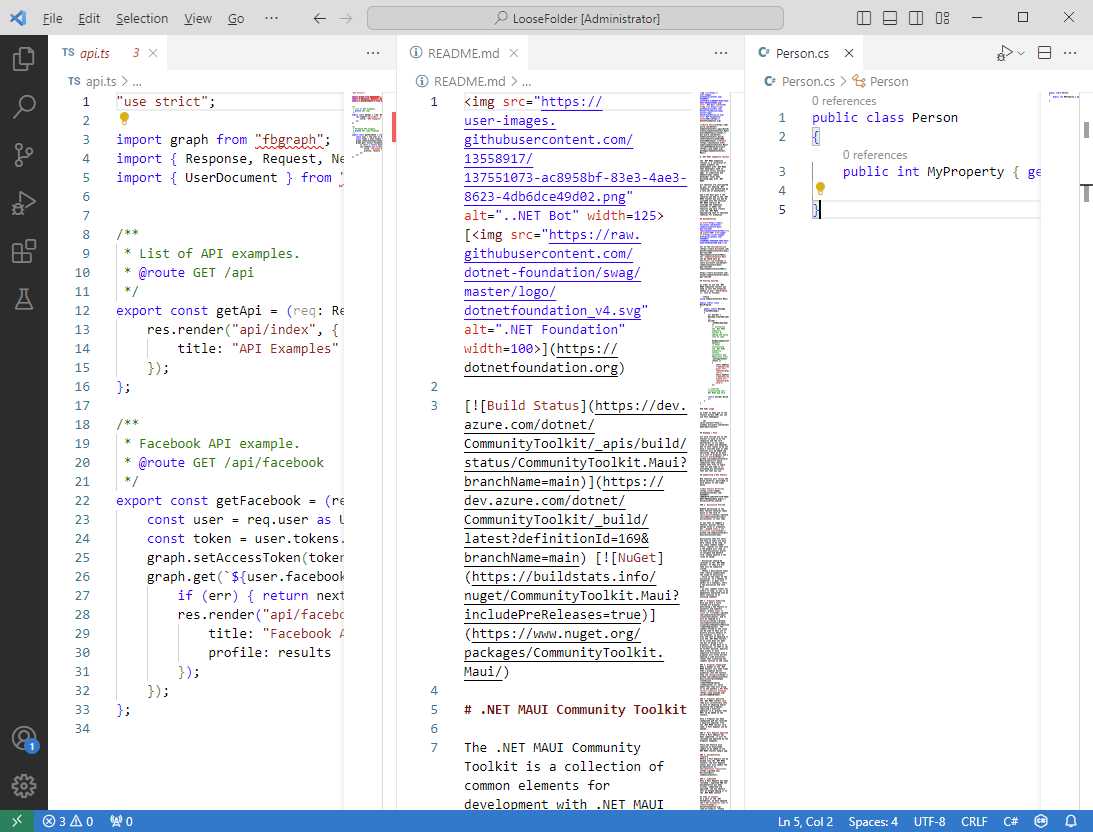Open the Selection menu
This screenshot has height=832, width=1093.
click(x=142, y=18)
